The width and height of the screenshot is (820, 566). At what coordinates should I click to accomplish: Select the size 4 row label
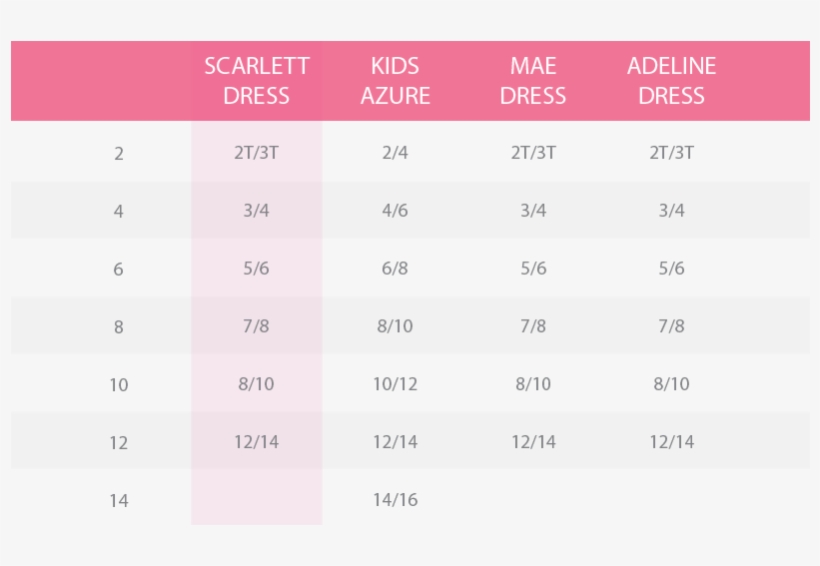pyautogui.click(x=119, y=212)
